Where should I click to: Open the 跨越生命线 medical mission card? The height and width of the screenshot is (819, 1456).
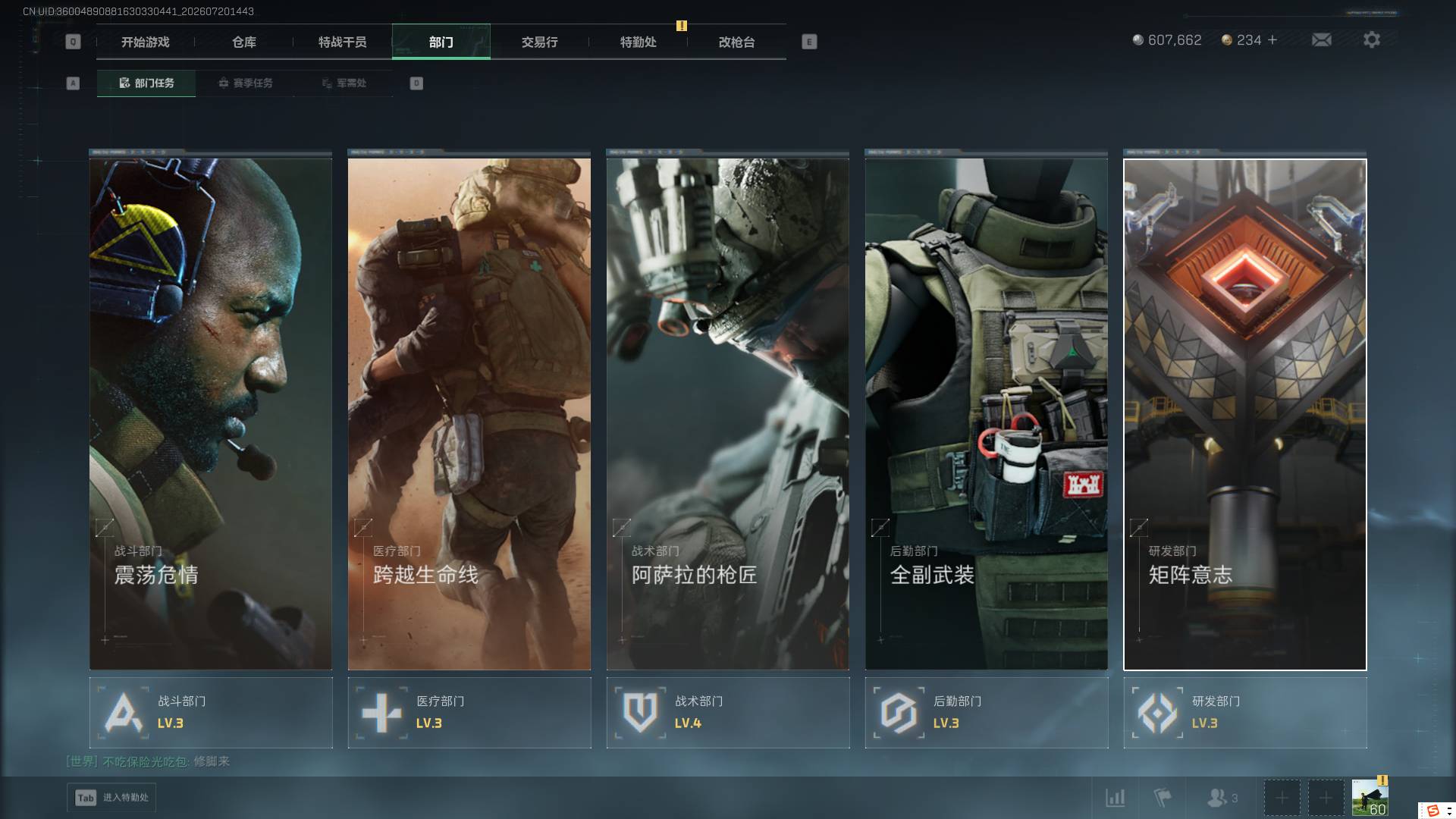pos(469,413)
